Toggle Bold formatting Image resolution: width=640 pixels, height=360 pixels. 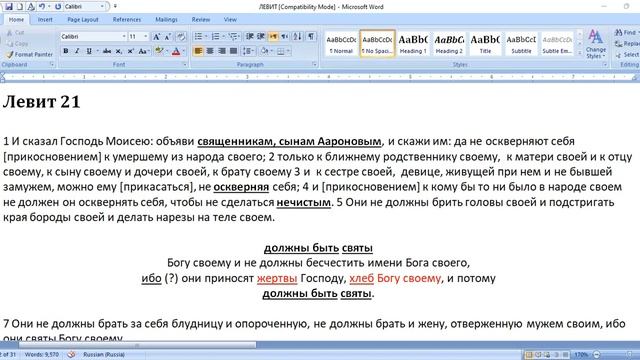pyautogui.click(x=66, y=51)
